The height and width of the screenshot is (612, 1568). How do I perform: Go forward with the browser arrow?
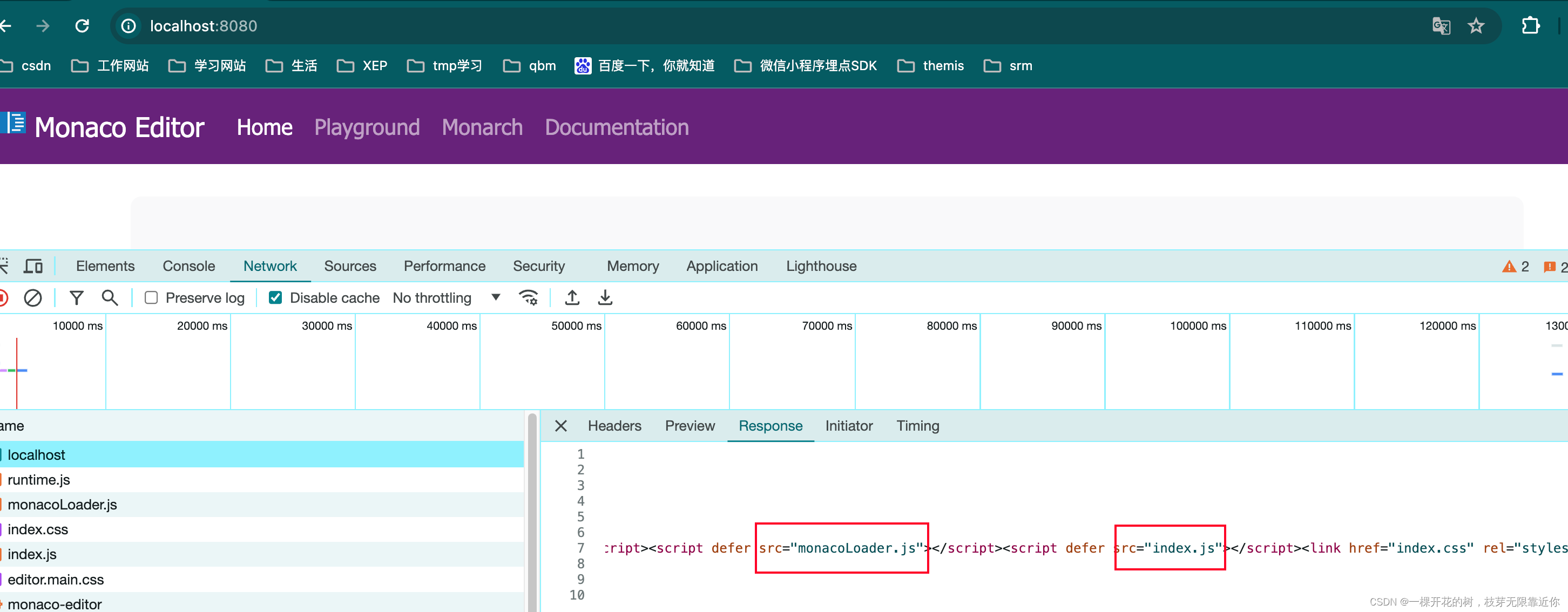(43, 25)
